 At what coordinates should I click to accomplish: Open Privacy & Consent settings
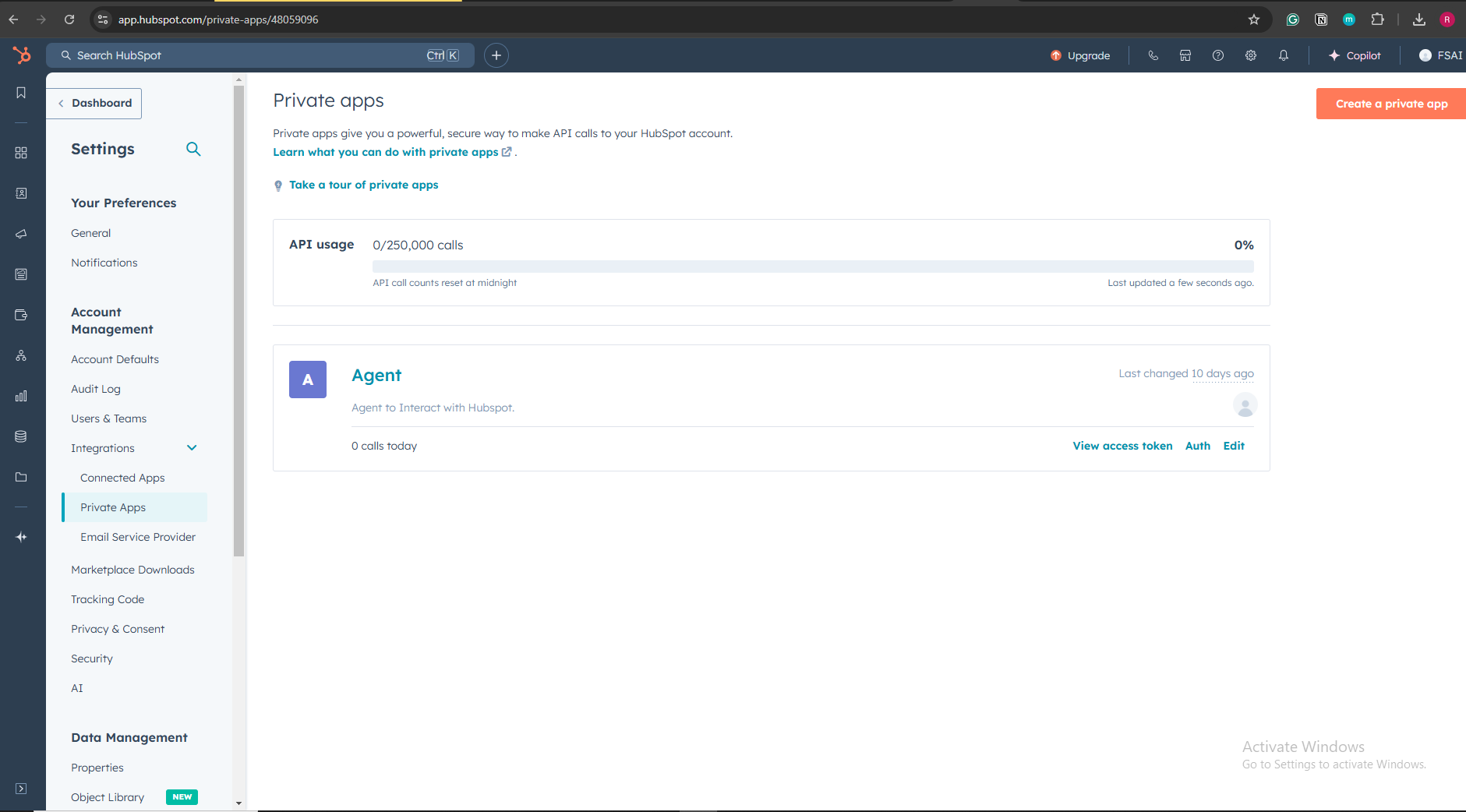118,629
